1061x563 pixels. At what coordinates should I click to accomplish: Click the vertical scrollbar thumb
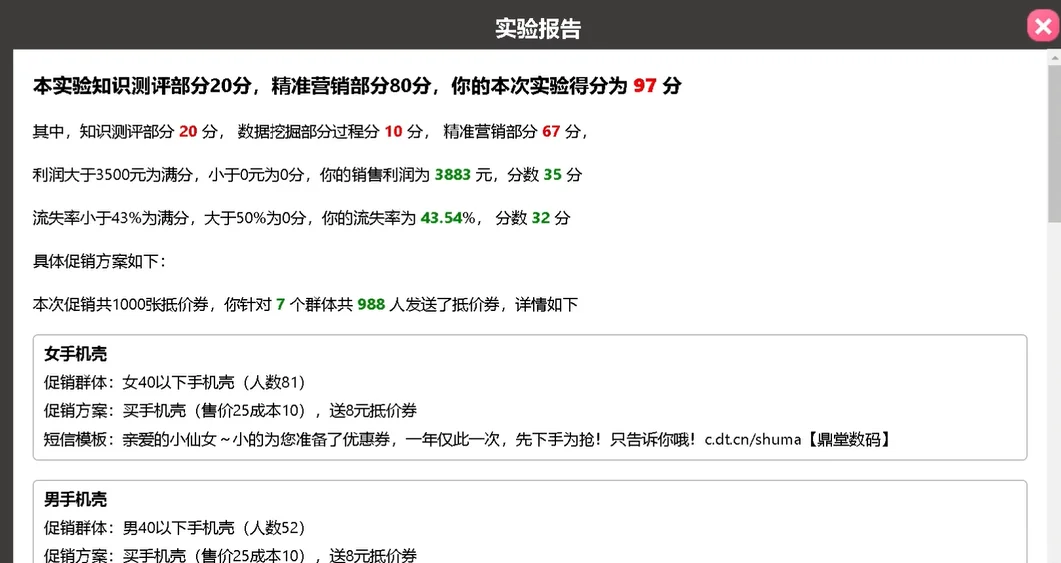pyautogui.click(x=1054, y=142)
